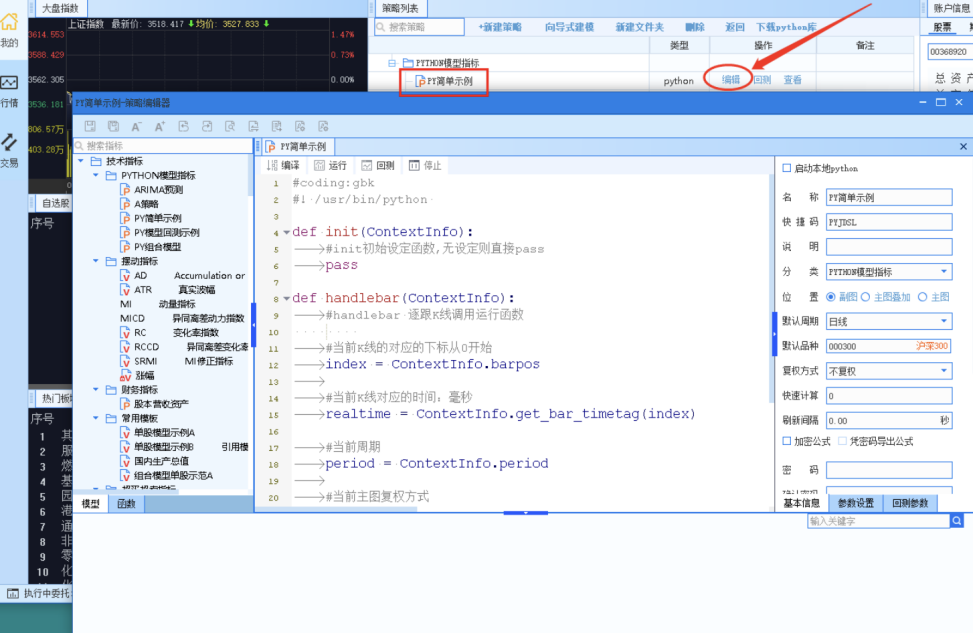
Task: Start backtest with 回测 toolbar button
Action: click(x=378, y=166)
